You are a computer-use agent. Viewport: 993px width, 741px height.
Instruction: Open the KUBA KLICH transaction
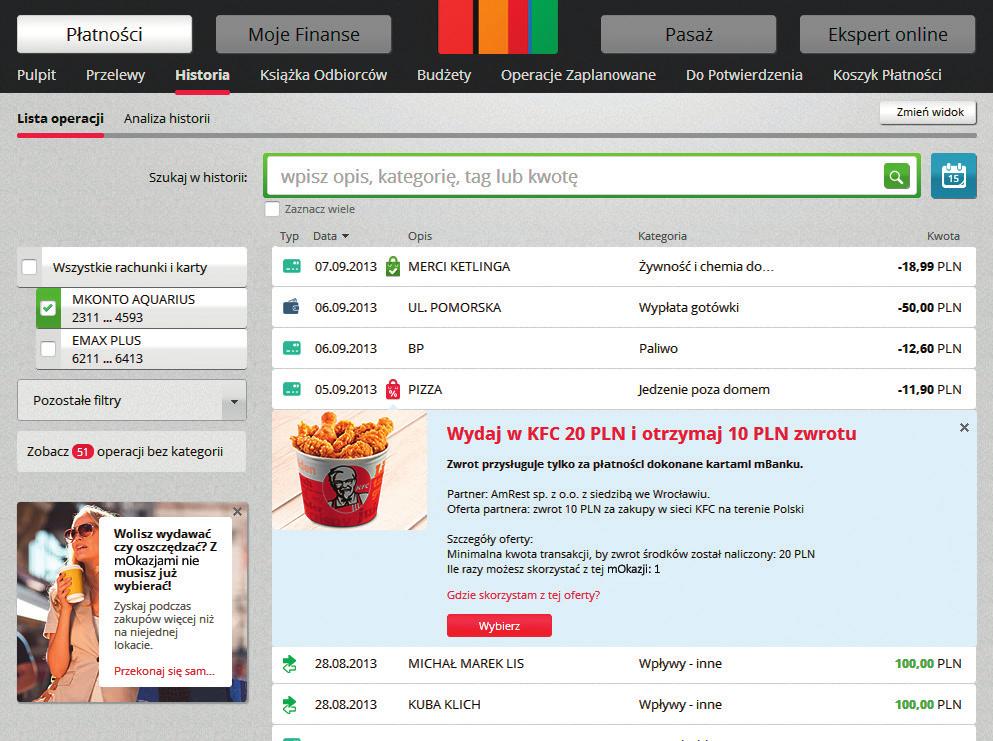click(x=624, y=704)
